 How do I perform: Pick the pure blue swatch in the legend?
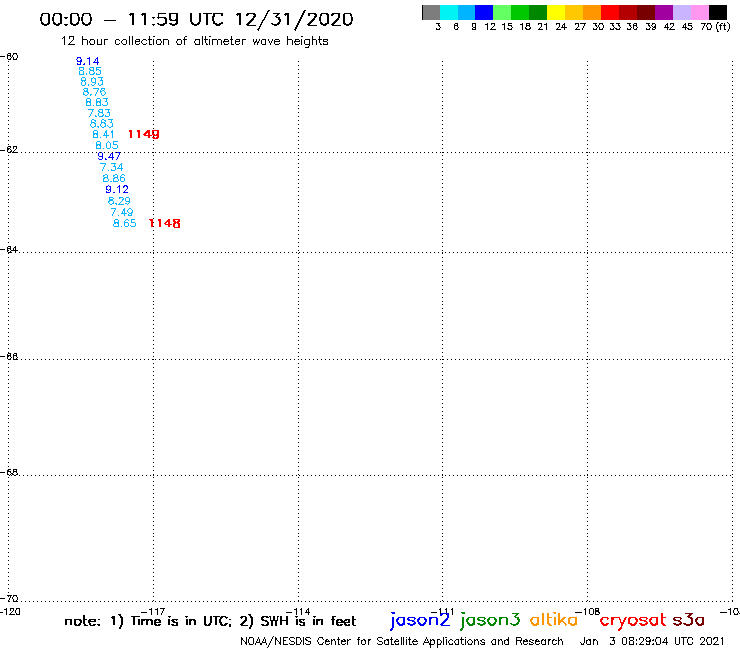pyautogui.click(x=484, y=12)
